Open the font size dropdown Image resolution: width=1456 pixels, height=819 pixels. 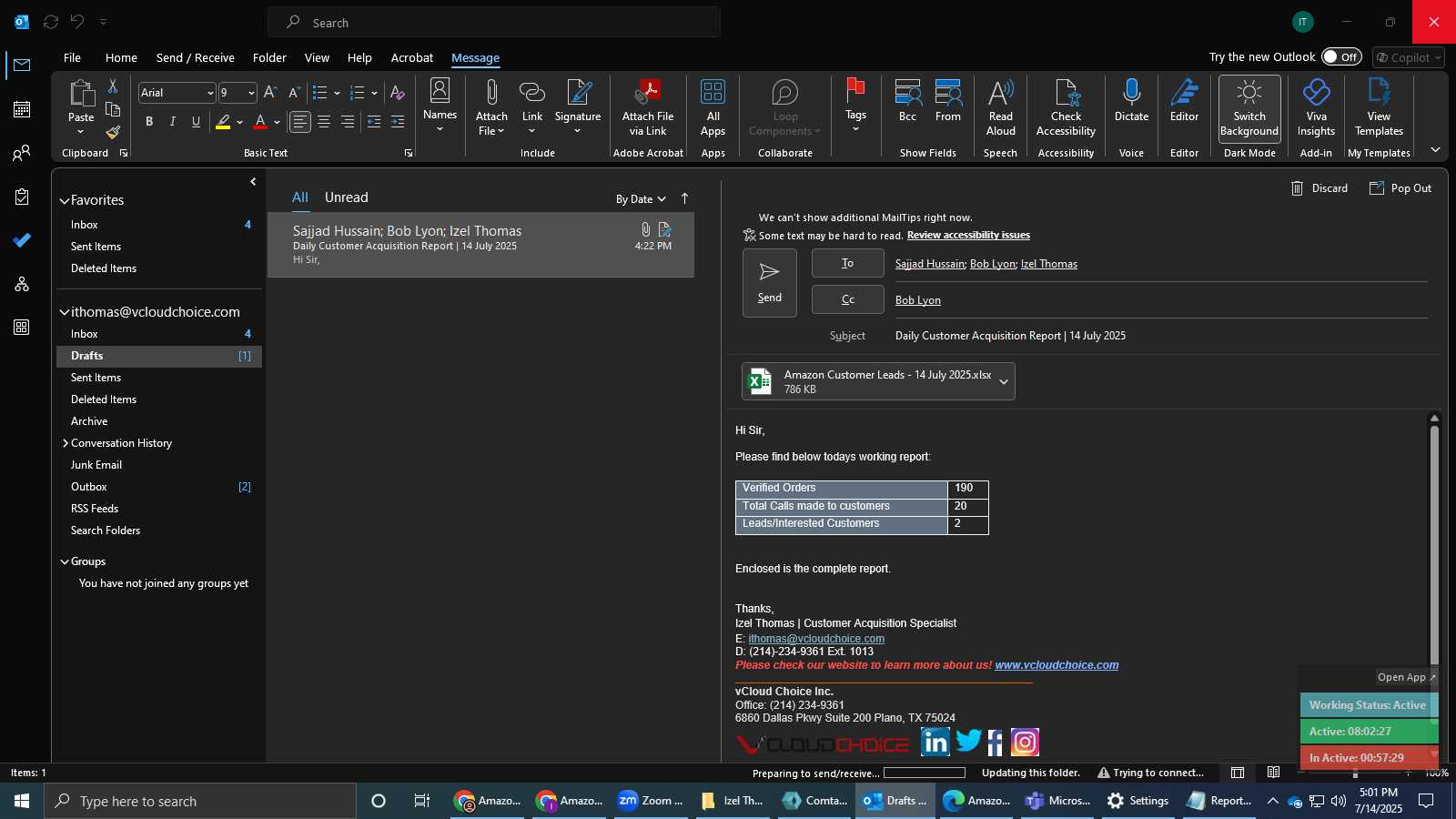(x=251, y=93)
